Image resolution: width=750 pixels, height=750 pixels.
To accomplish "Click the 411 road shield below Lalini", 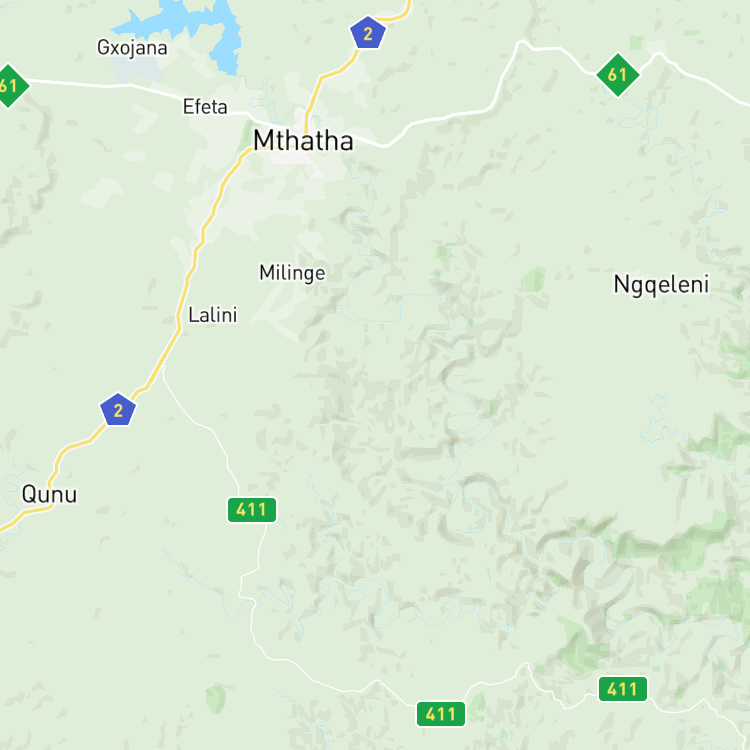I will coord(252,510).
